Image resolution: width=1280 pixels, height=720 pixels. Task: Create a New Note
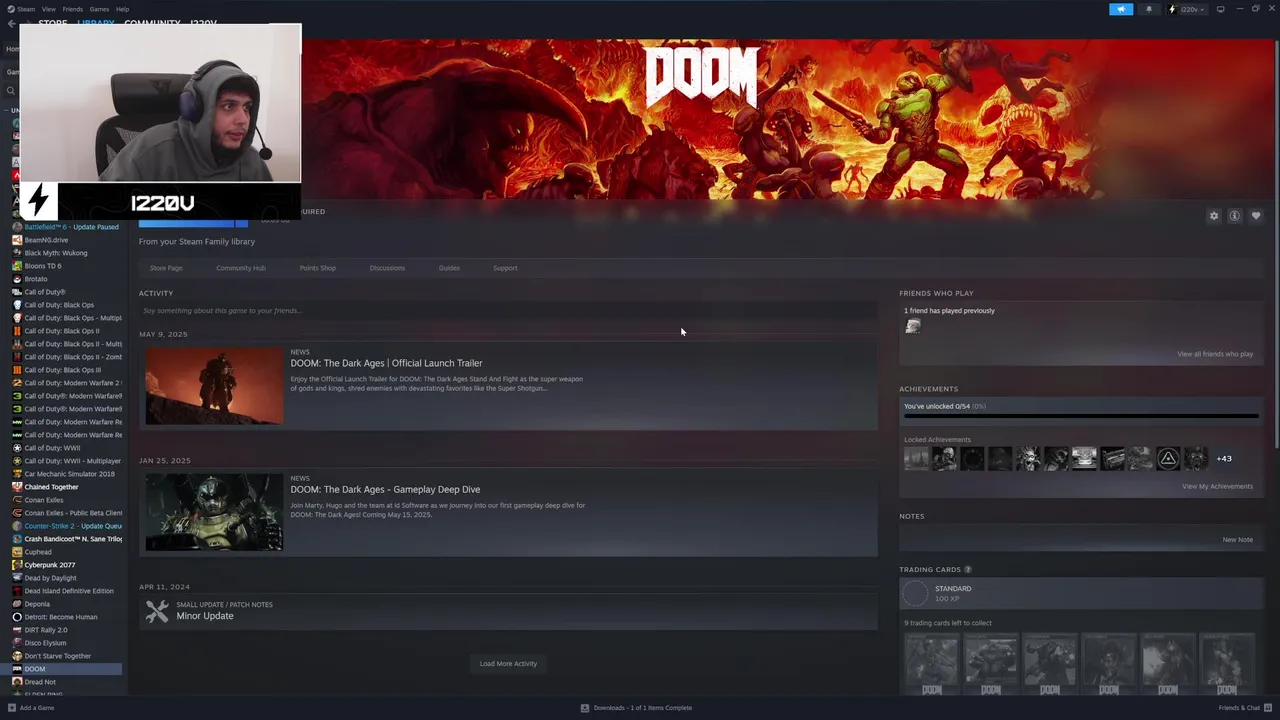coord(1237,540)
